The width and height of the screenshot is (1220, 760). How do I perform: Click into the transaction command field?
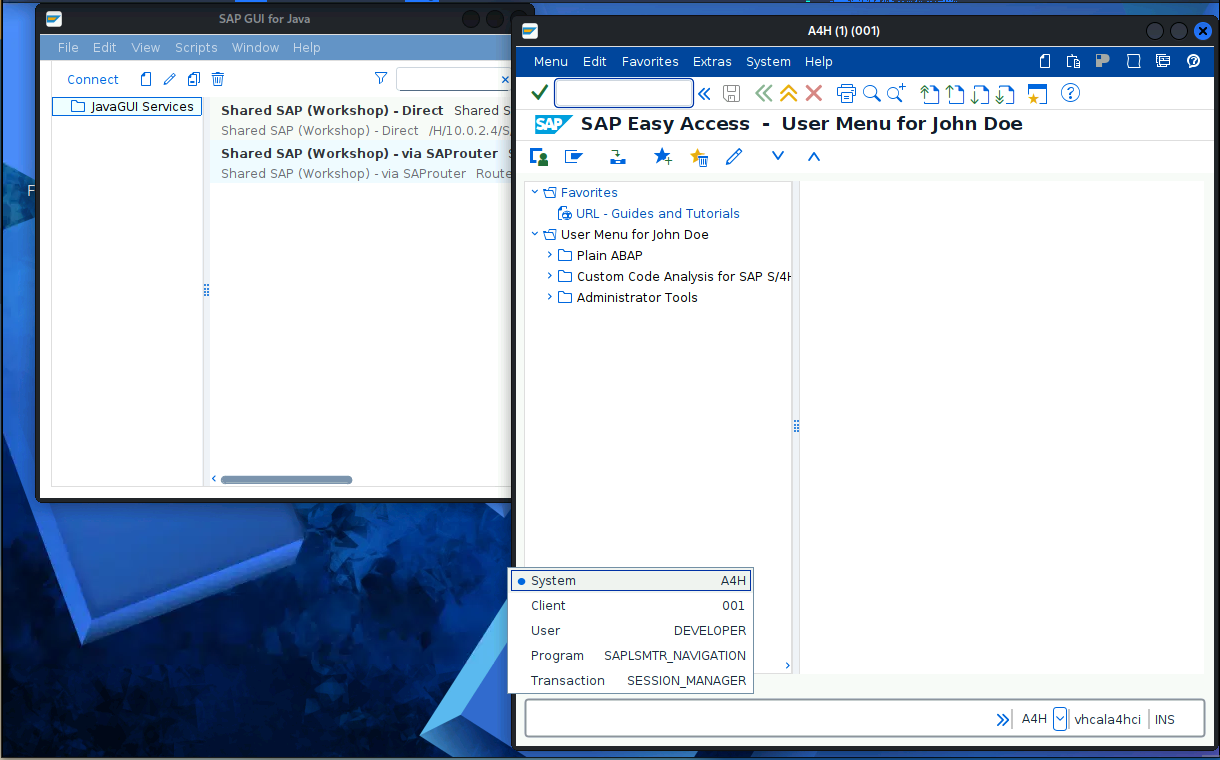pyautogui.click(x=624, y=93)
